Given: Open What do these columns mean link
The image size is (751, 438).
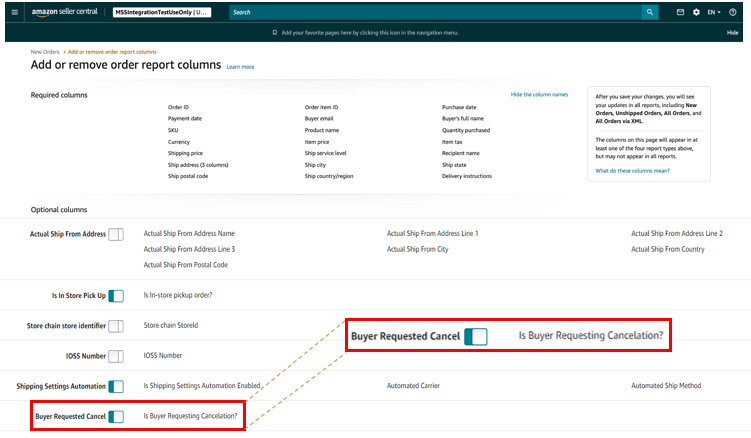Looking at the screenshot, I should tap(632, 171).
